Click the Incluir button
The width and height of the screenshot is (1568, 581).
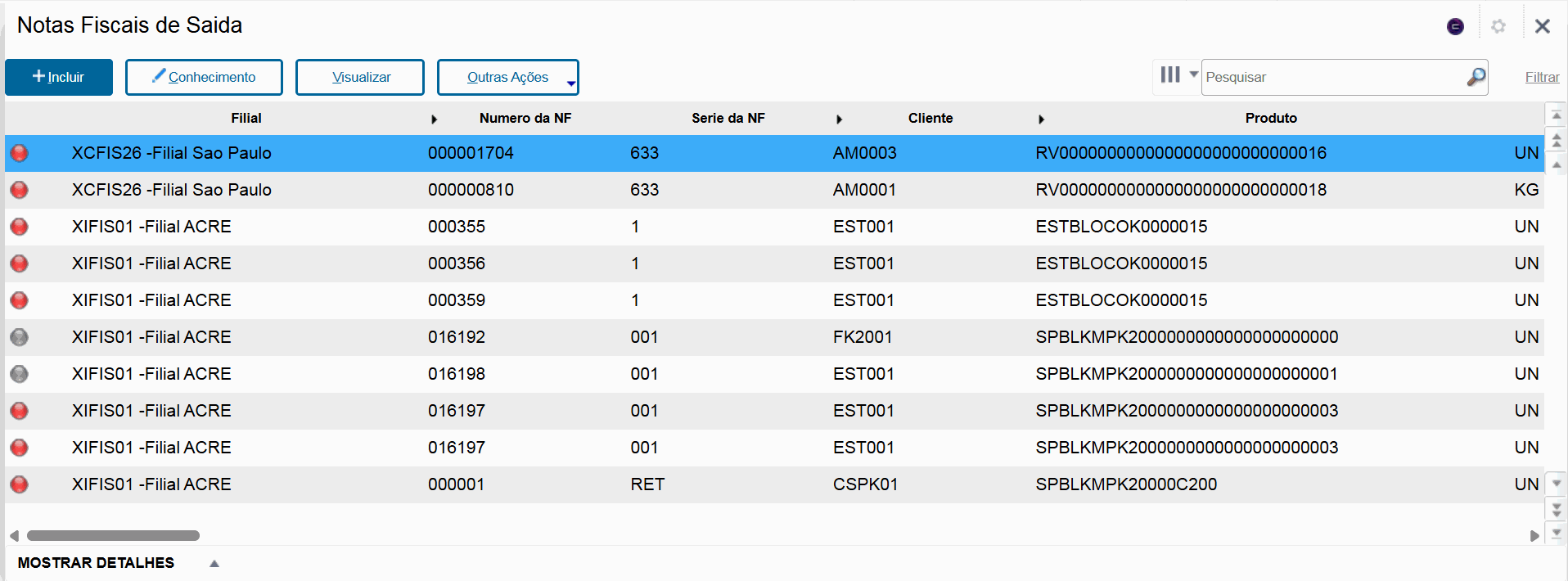(x=59, y=77)
